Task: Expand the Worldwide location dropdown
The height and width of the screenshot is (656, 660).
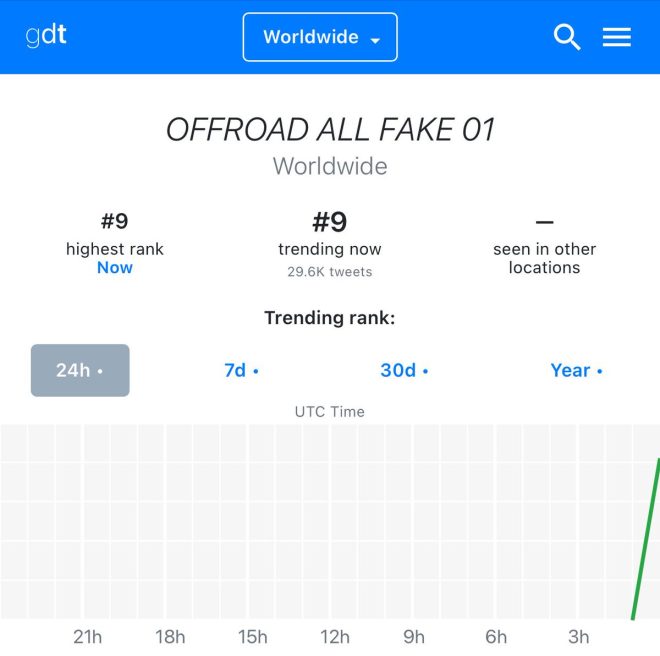Action: [320, 37]
